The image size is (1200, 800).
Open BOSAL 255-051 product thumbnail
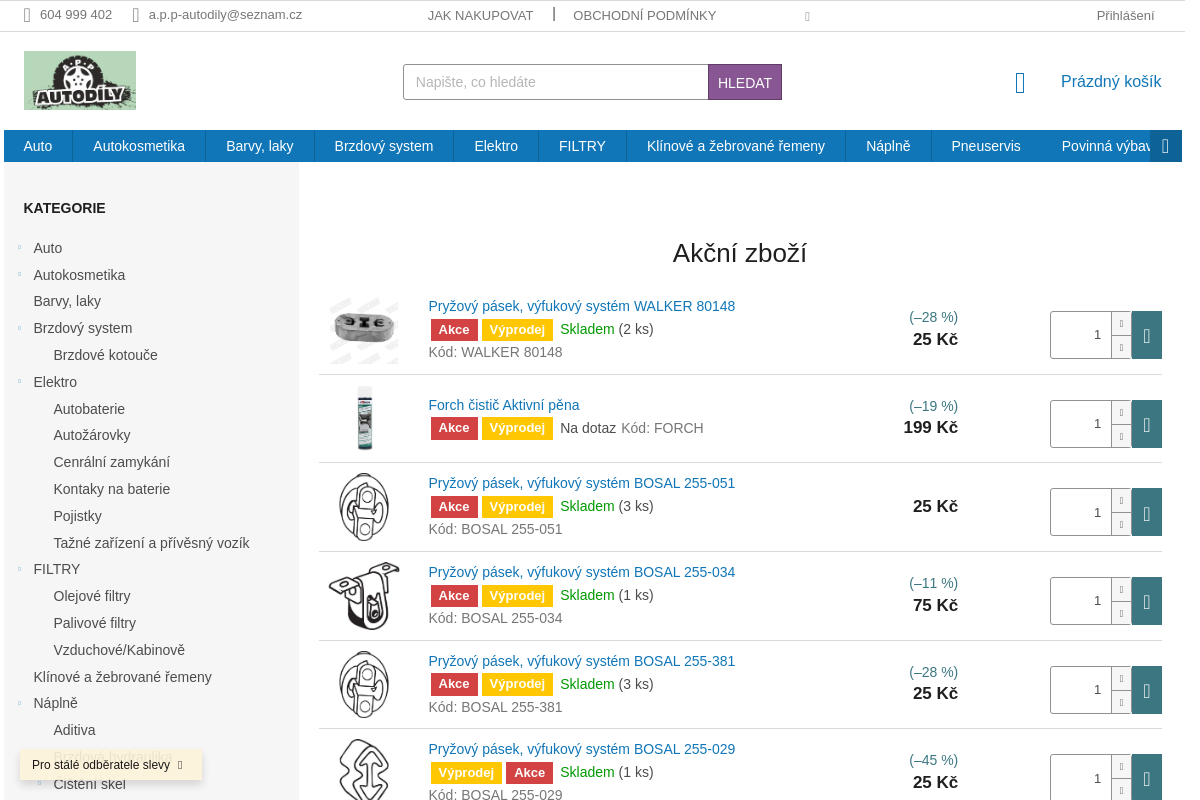pos(364,507)
